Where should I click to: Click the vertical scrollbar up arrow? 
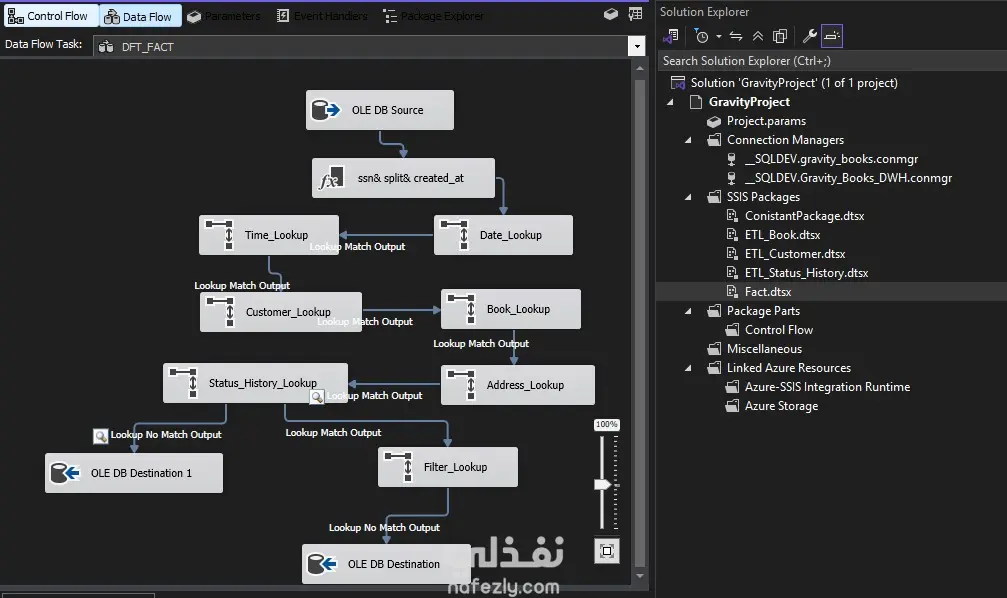(x=640, y=67)
